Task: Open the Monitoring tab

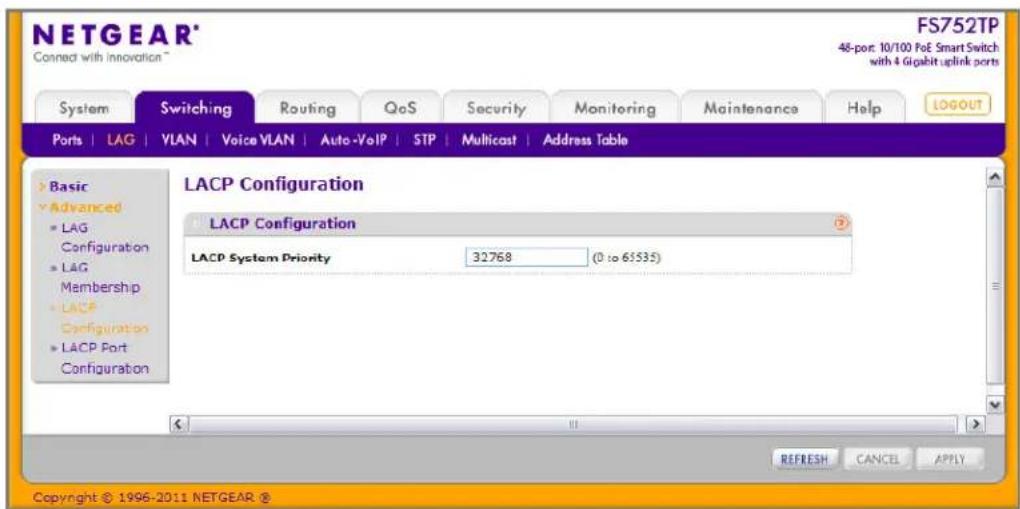Action: (x=615, y=109)
